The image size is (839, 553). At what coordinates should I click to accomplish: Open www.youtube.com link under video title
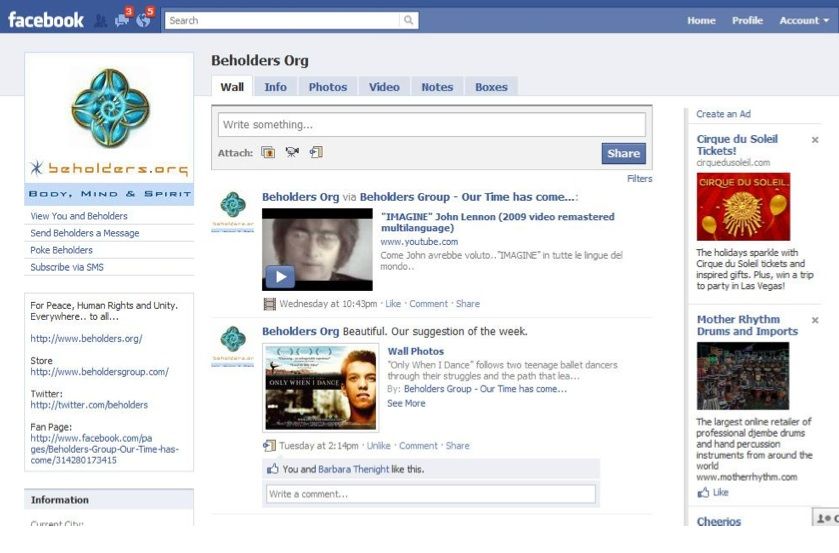[x=419, y=242]
